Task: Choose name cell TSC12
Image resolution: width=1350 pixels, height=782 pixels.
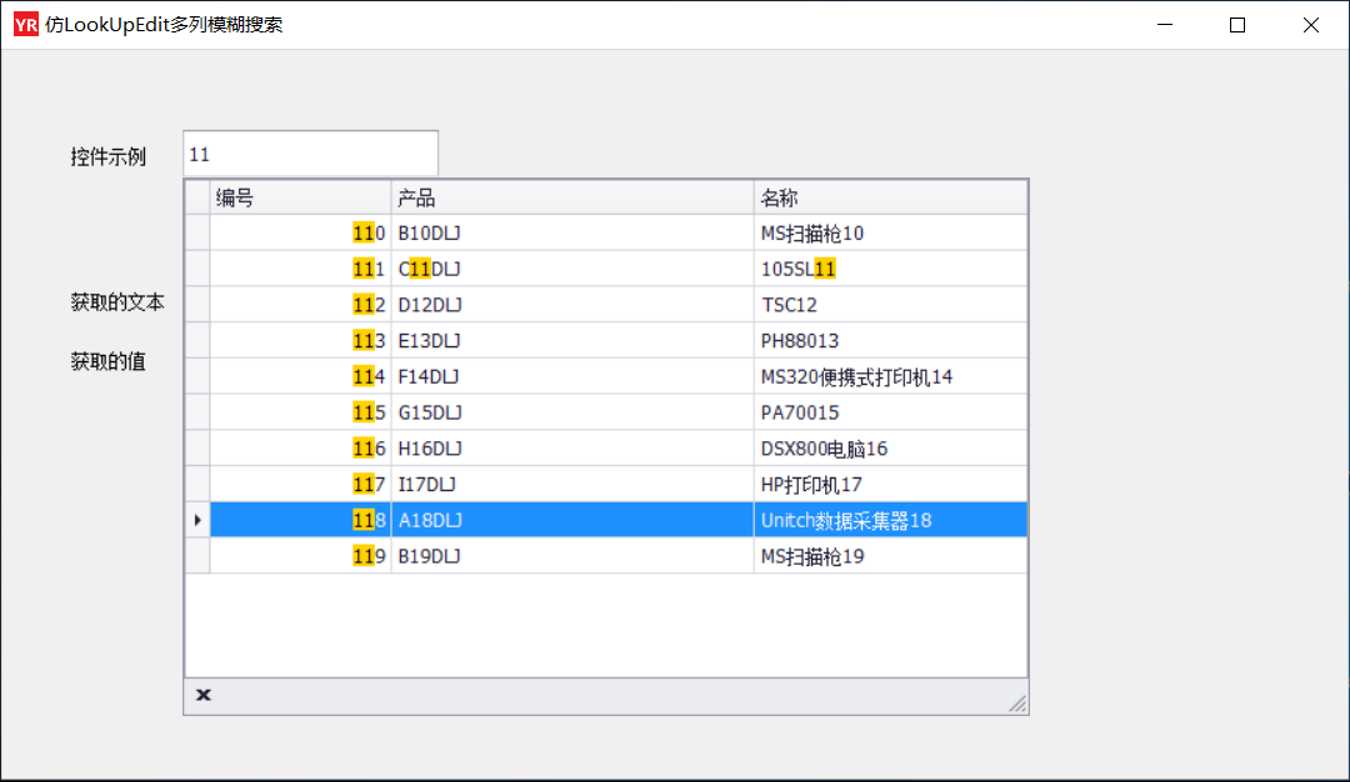Action: pyautogui.click(x=890, y=305)
